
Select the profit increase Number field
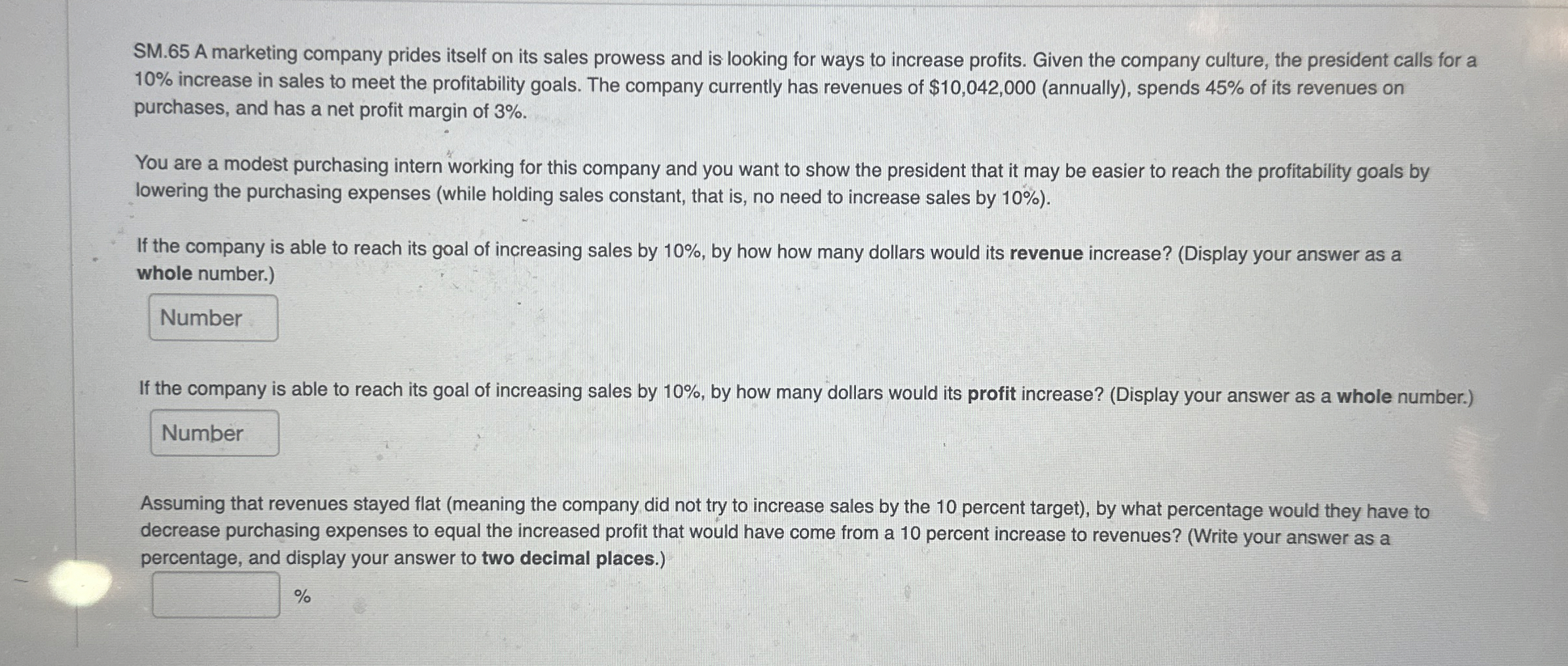pyautogui.click(x=215, y=432)
